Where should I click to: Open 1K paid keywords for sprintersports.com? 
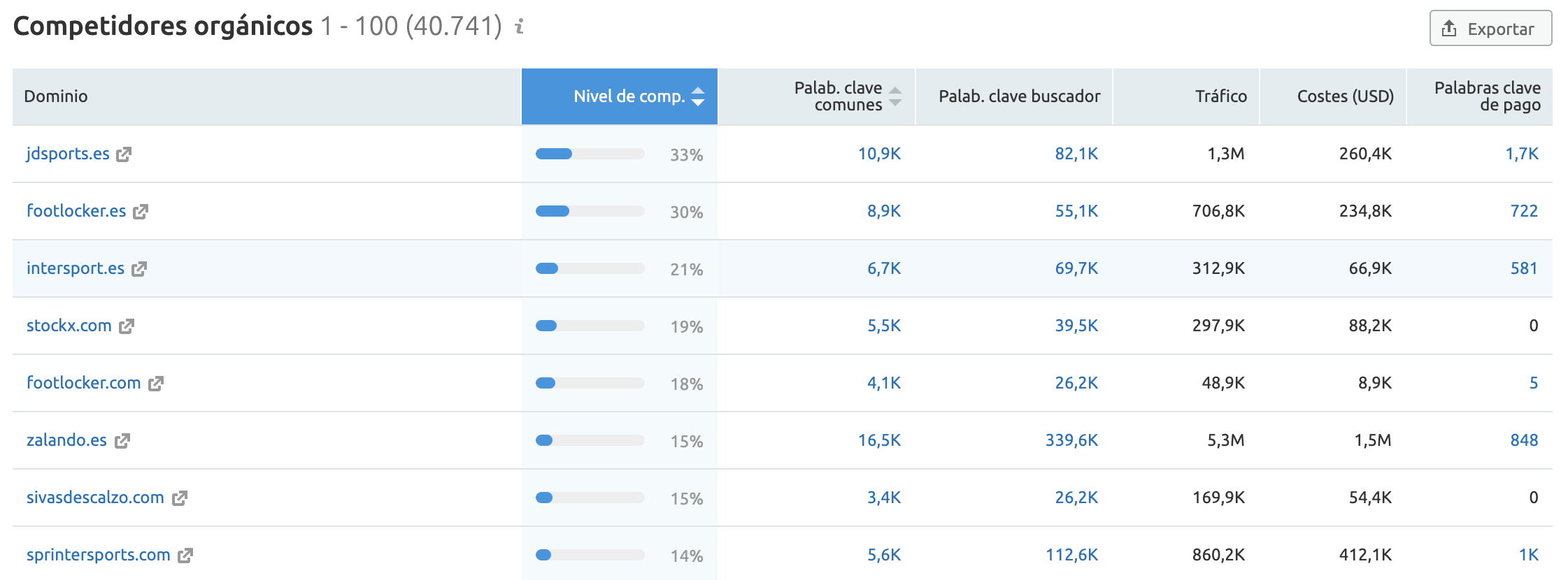tap(1529, 555)
